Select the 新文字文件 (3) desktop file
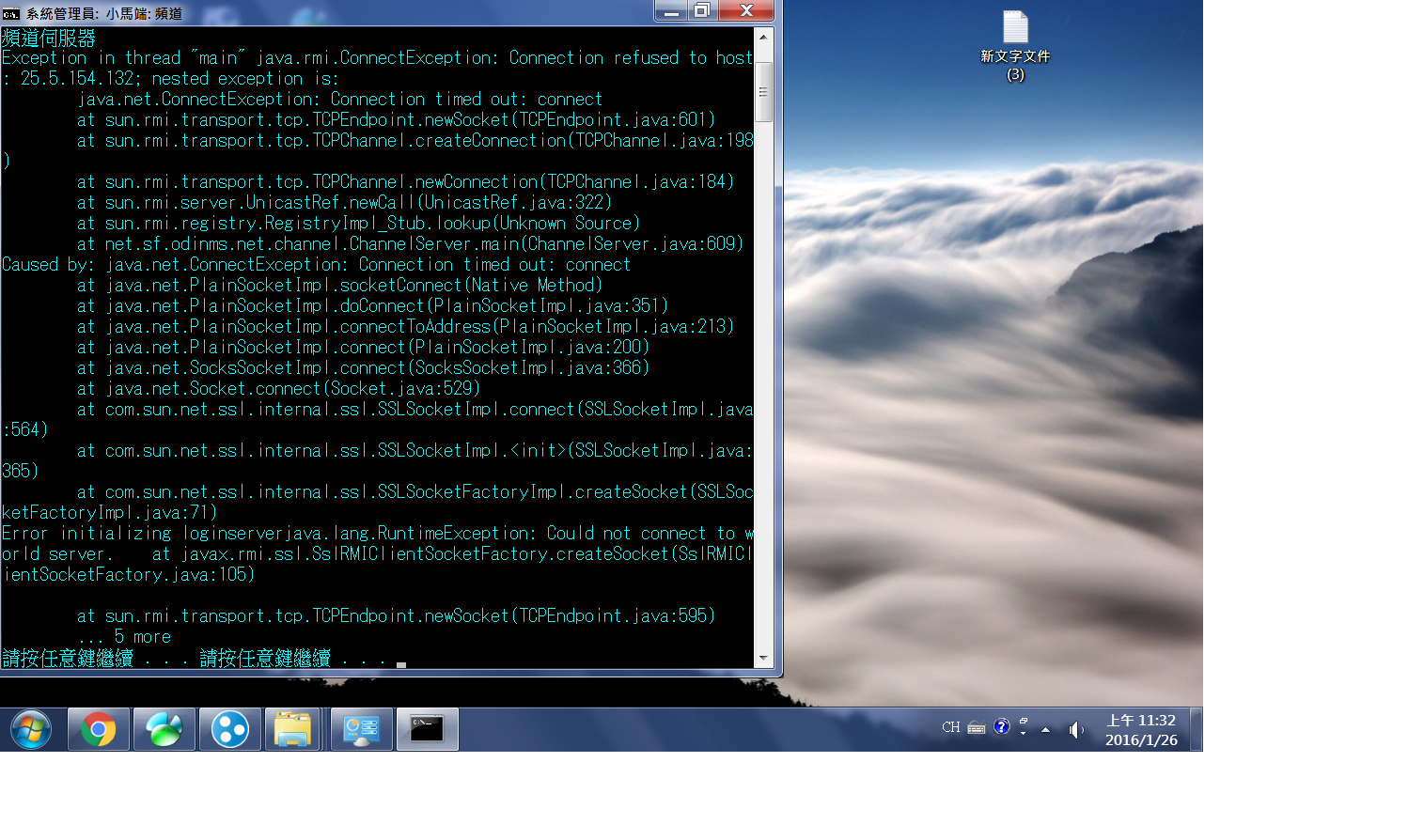The width and height of the screenshot is (1408, 840). [x=1015, y=47]
